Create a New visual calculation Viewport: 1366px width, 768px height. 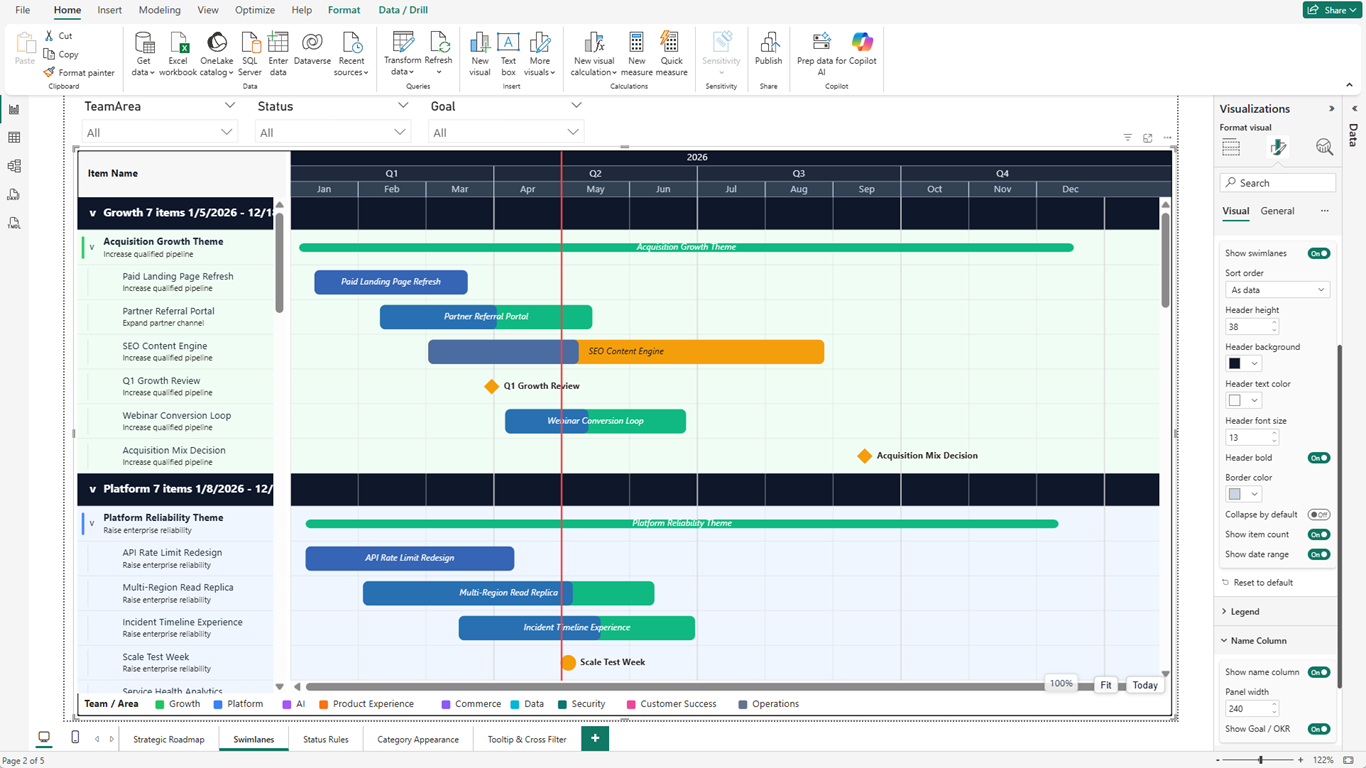594,54
